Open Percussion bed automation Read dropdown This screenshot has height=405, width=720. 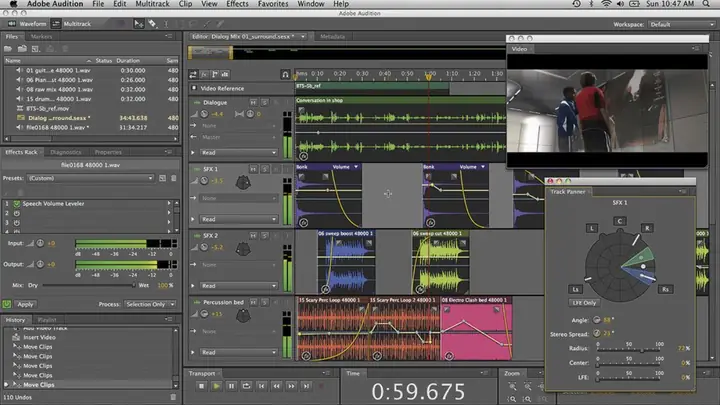[239, 352]
